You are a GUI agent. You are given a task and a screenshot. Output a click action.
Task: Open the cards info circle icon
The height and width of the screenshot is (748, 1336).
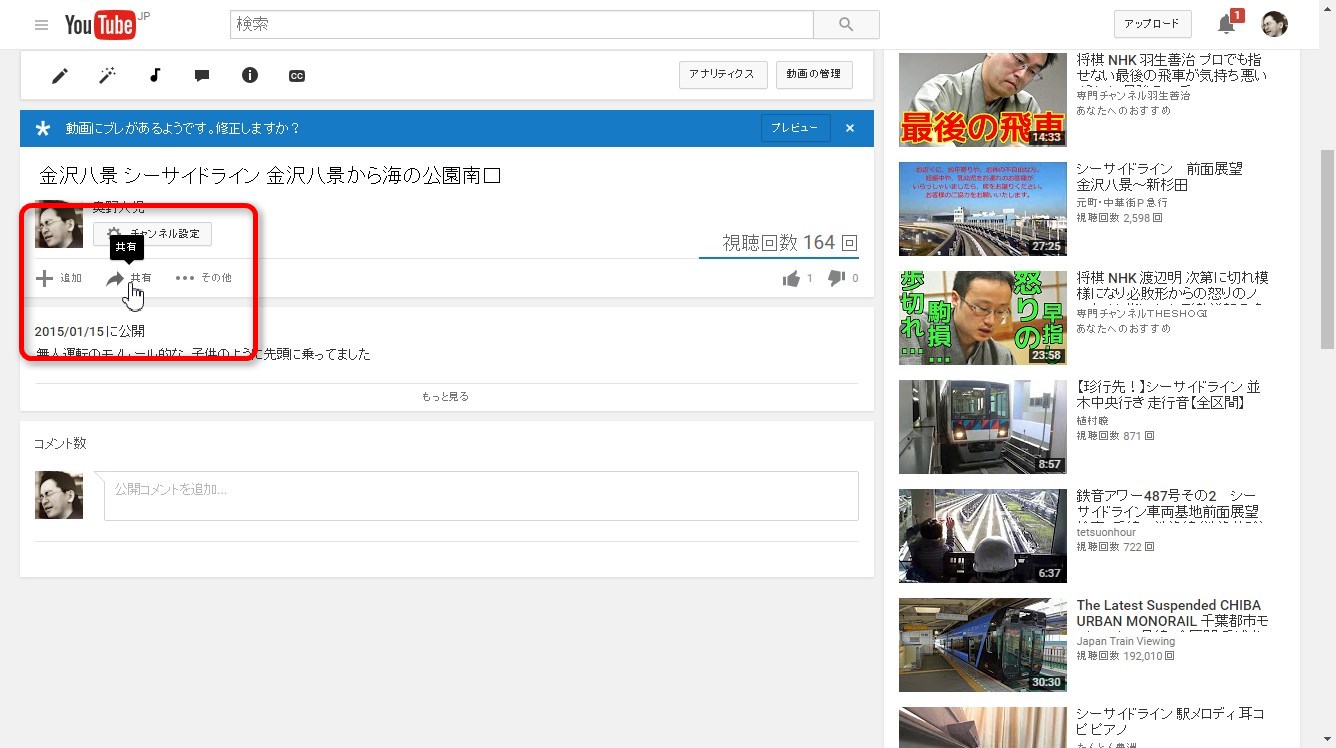(x=250, y=75)
